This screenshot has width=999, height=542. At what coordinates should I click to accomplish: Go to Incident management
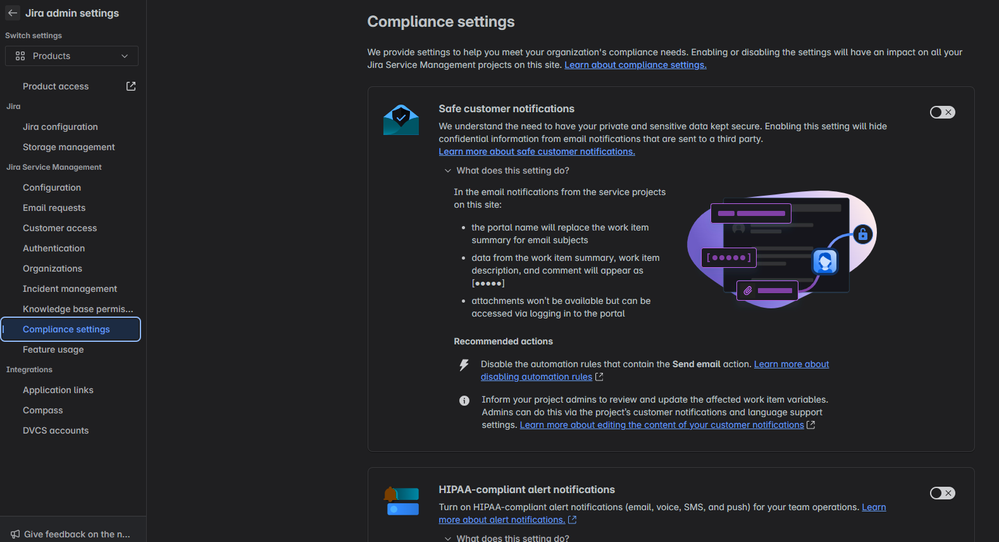click(x=69, y=289)
